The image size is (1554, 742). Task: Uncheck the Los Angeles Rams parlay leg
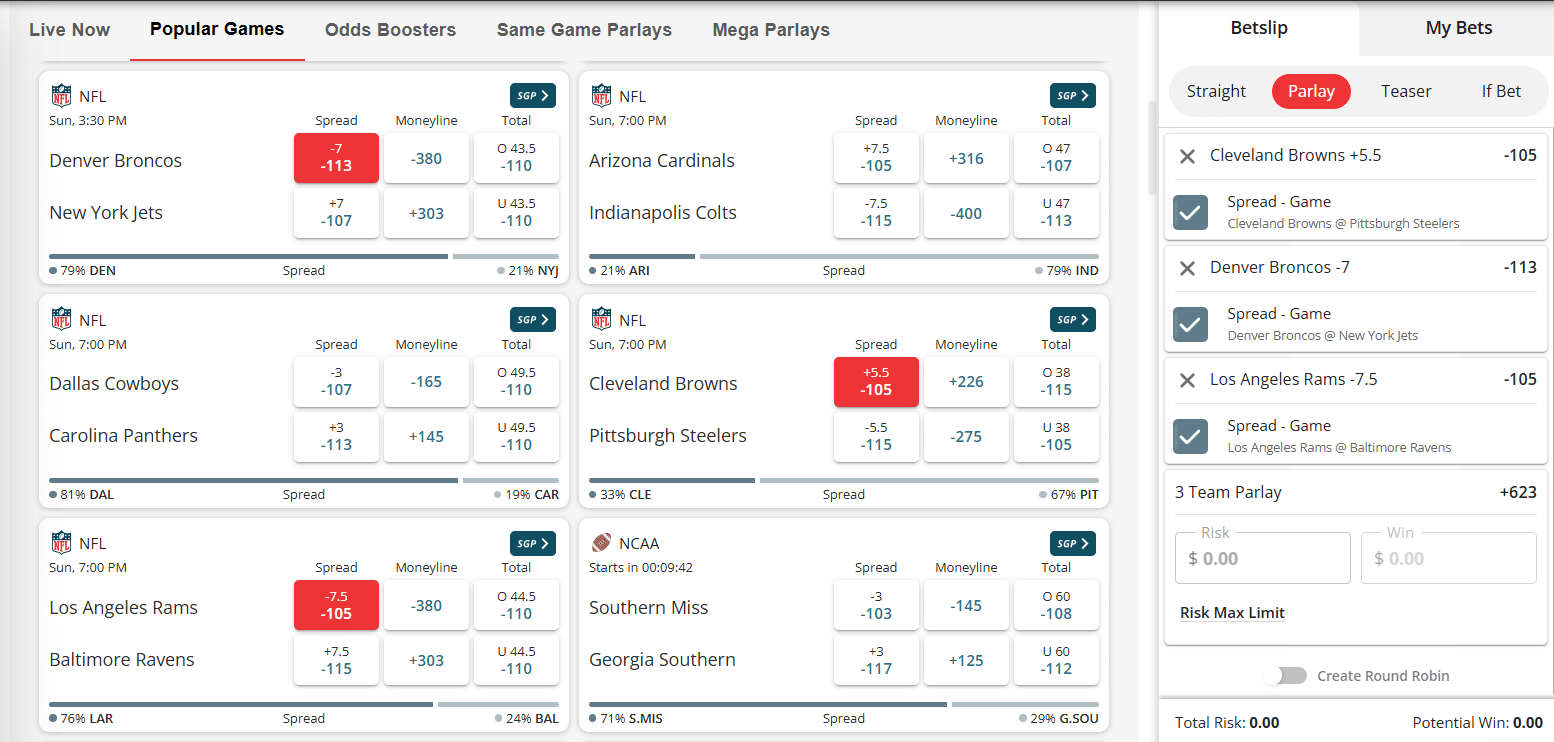1190,436
